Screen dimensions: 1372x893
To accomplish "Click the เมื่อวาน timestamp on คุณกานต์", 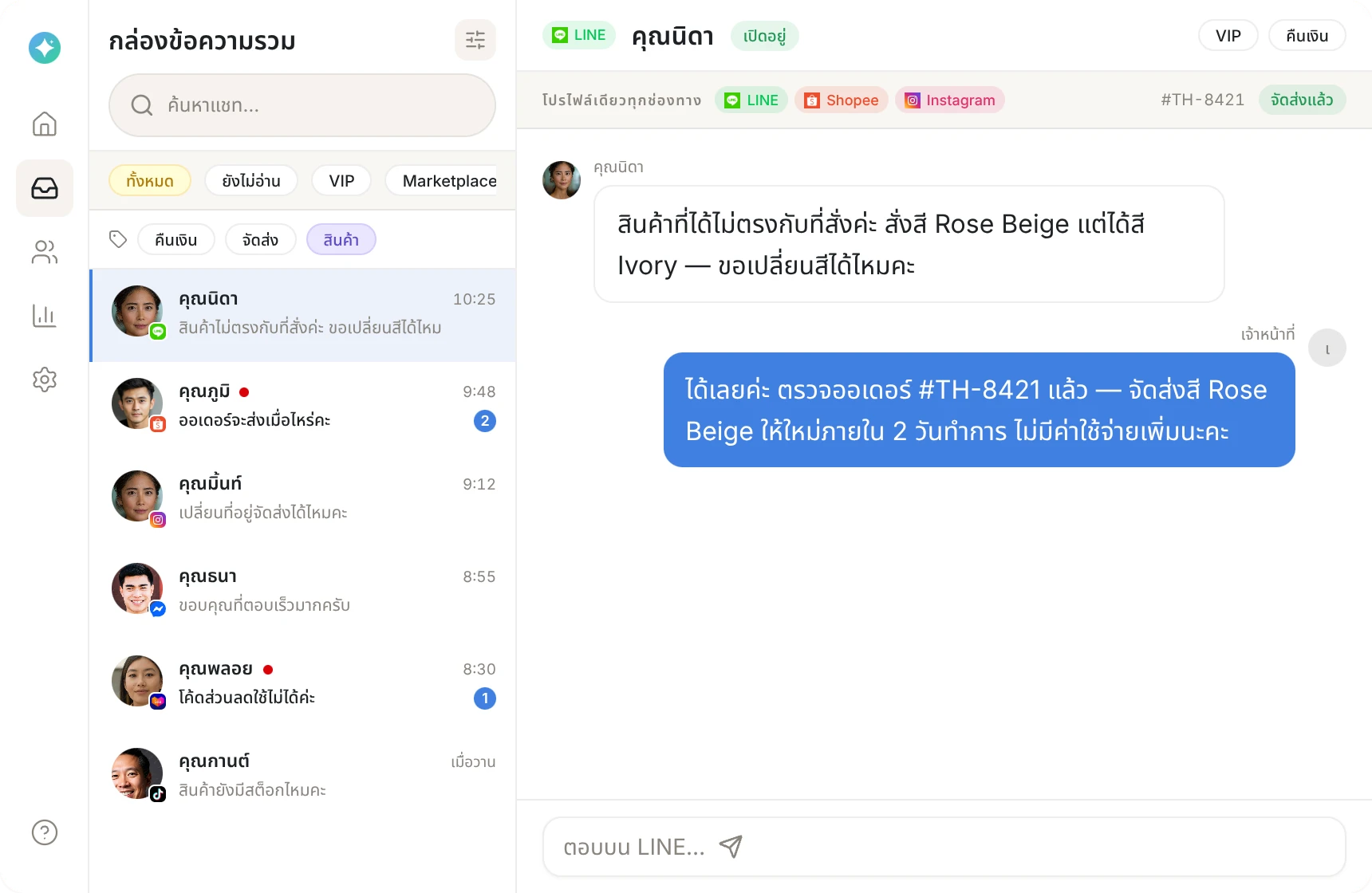I will click(x=474, y=761).
